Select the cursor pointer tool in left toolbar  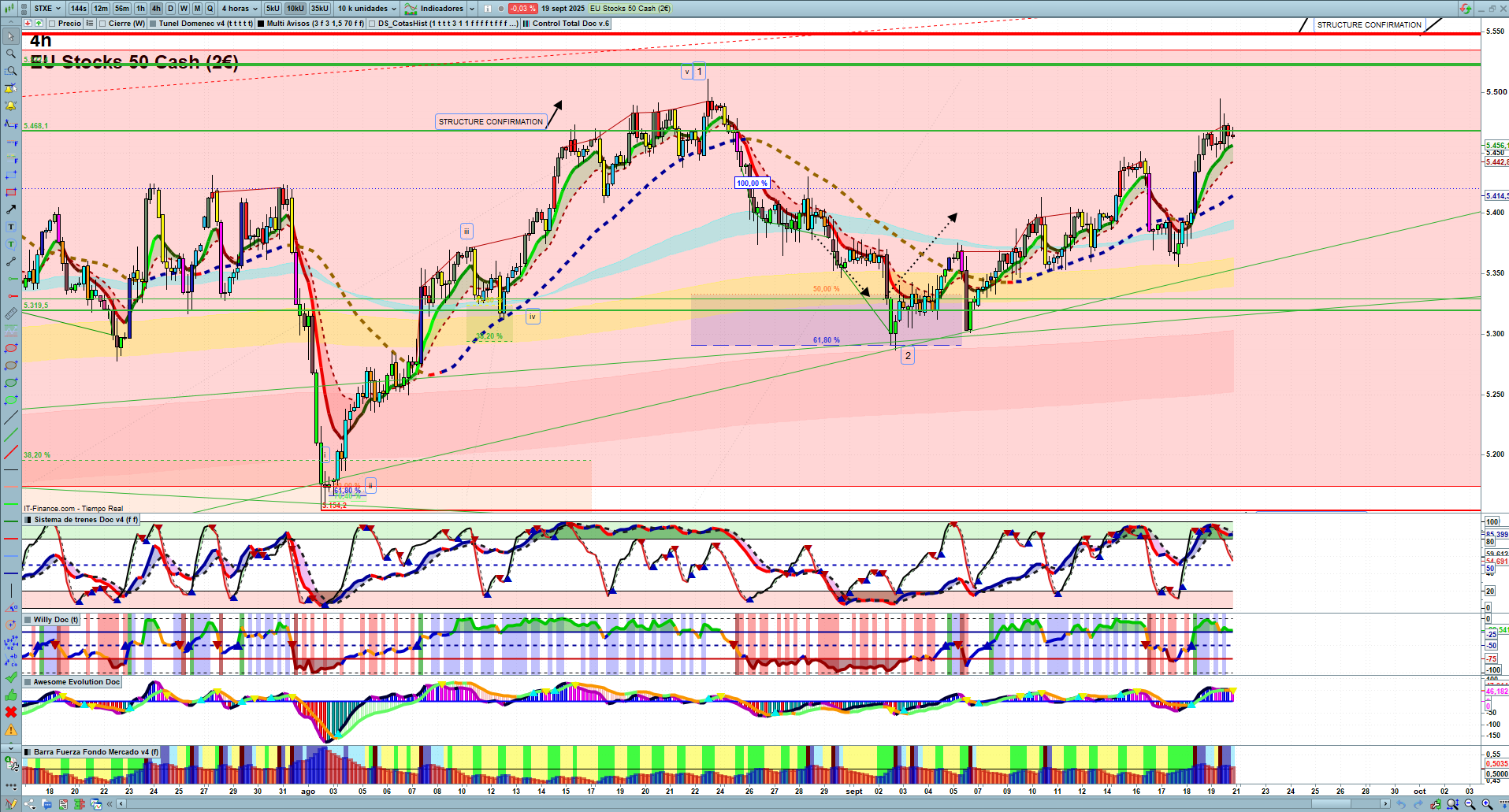coord(11,36)
